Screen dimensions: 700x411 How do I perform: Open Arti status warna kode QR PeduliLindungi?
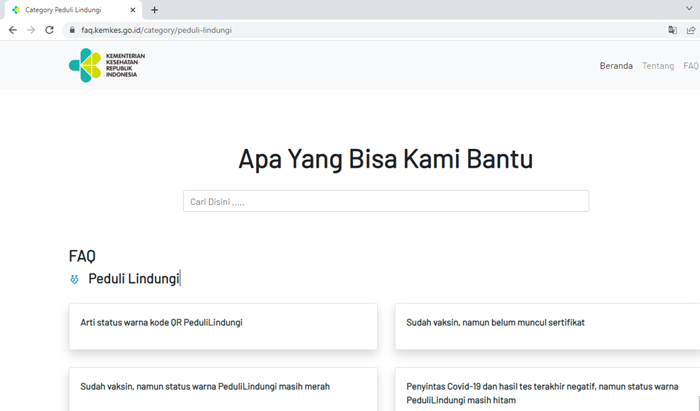click(x=223, y=327)
